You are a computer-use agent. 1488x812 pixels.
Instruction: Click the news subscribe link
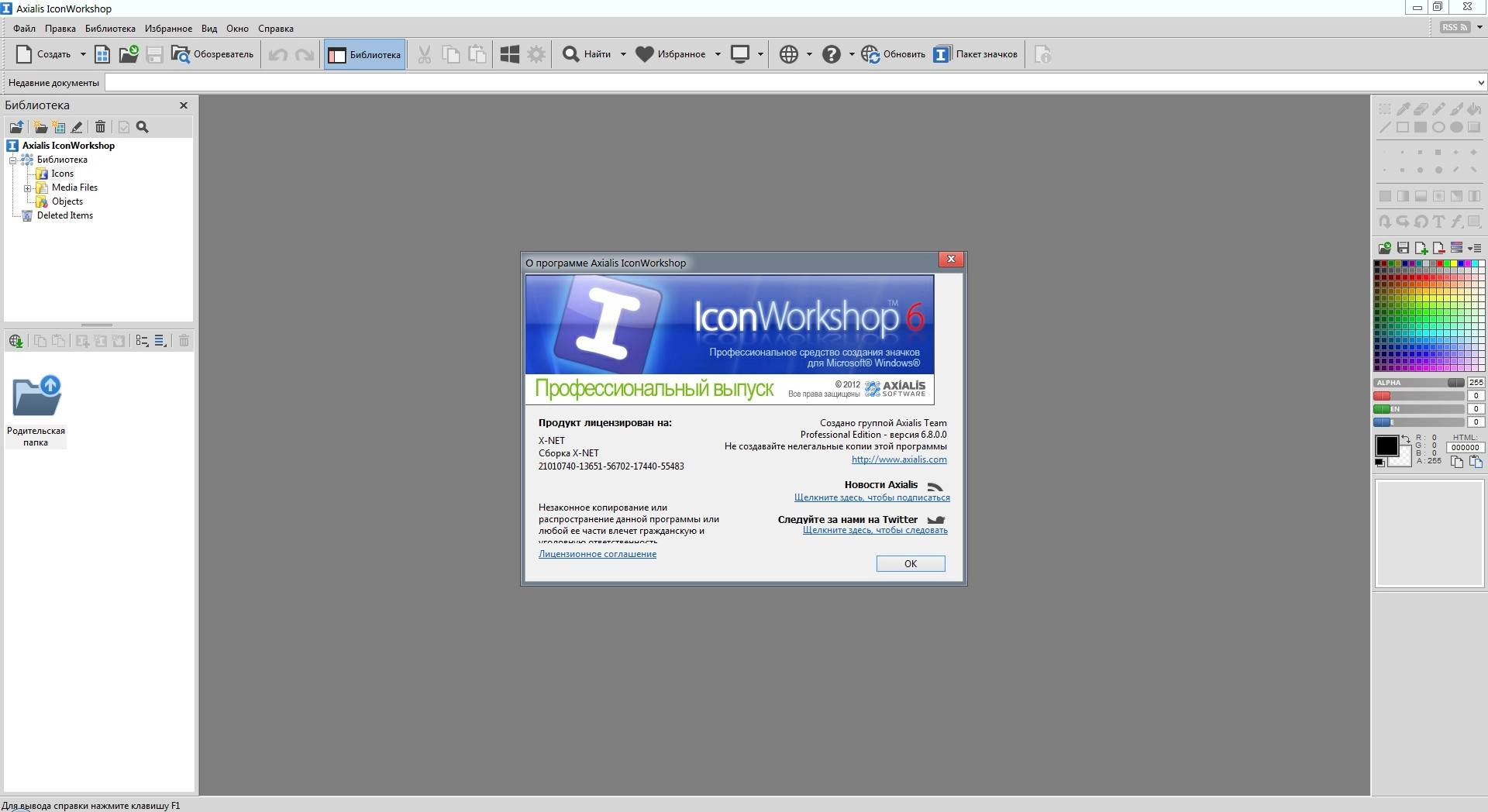click(x=872, y=497)
